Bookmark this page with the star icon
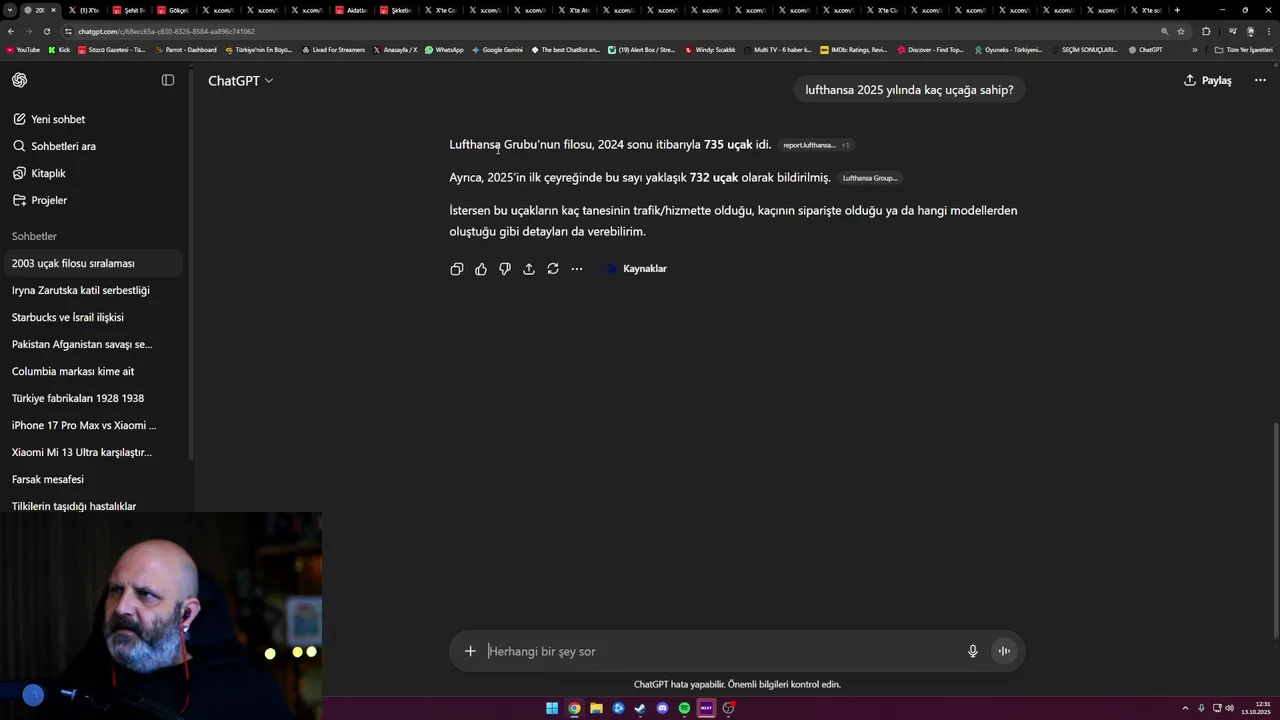Image resolution: width=1280 pixels, height=720 pixels. (x=1181, y=31)
